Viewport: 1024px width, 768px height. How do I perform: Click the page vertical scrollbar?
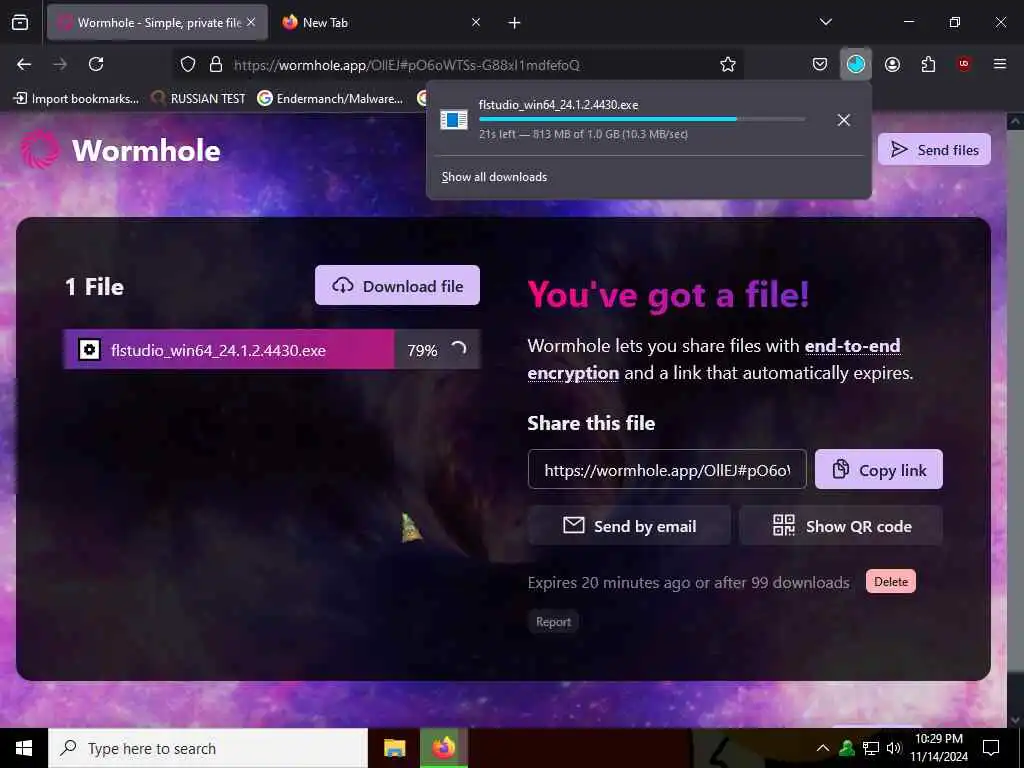point(1016,418)
